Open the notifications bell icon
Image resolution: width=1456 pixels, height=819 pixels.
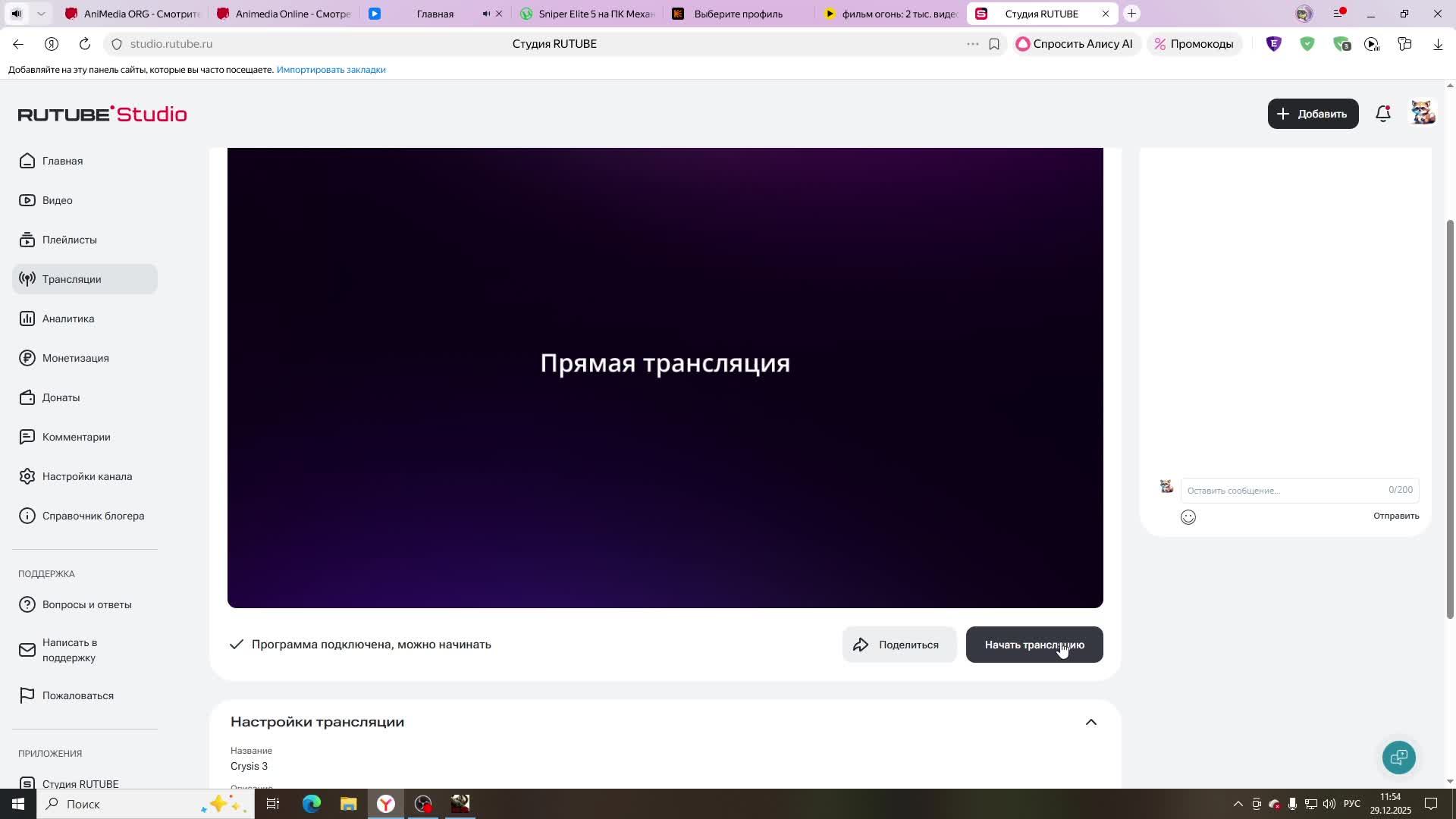click(x=1383, y=114)
